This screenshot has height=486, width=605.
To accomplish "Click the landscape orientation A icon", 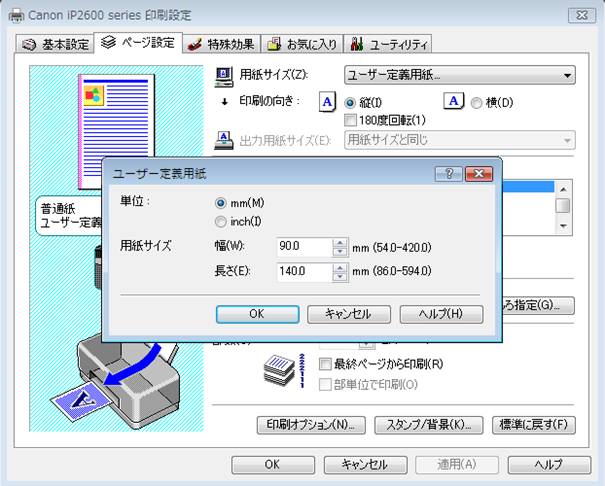I will coord(454,101).
